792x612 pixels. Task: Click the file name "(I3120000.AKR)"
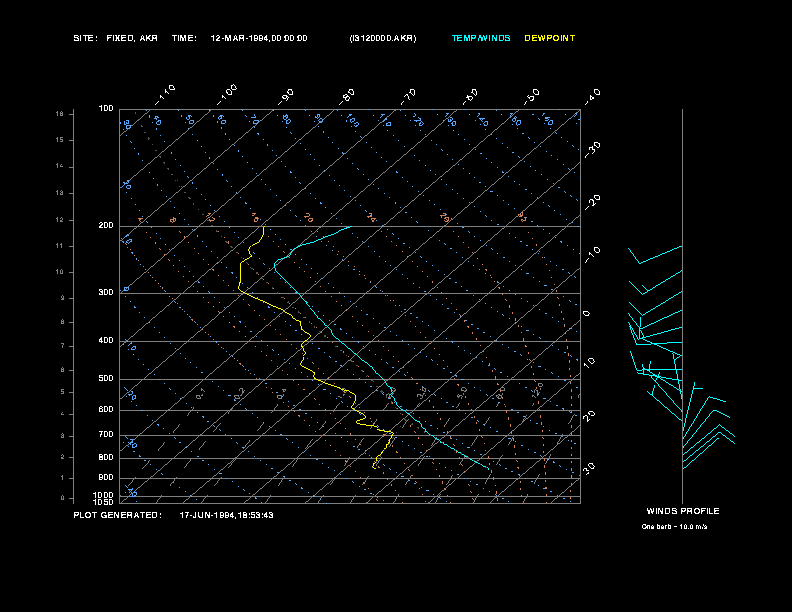tap(383, 38)
